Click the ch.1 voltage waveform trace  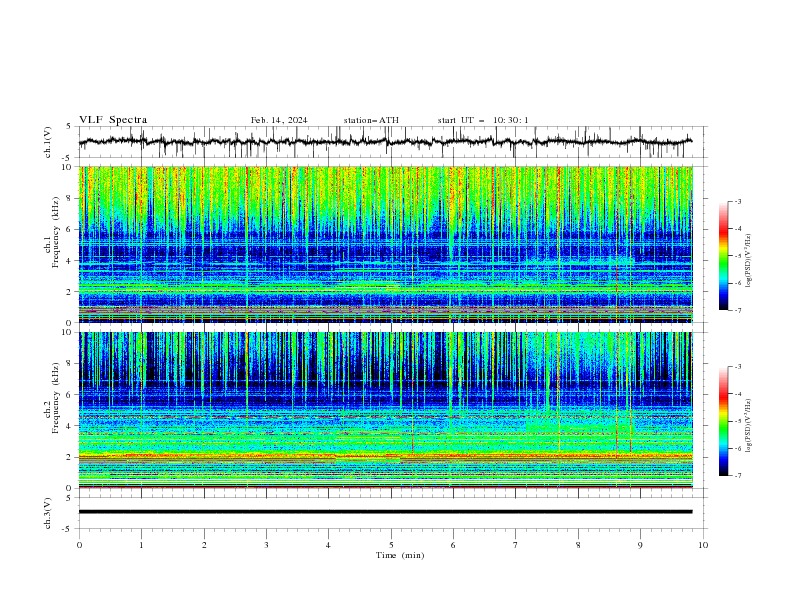[385, 142]
